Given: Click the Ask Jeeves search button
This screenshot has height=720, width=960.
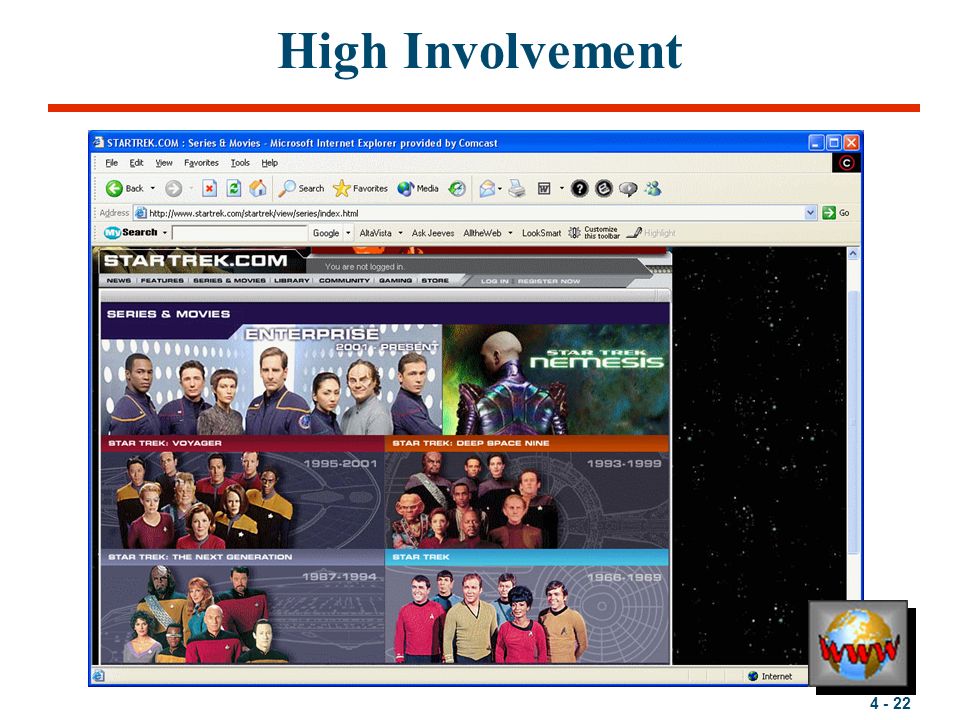Looking at the screenshot, I should [433, 233].
